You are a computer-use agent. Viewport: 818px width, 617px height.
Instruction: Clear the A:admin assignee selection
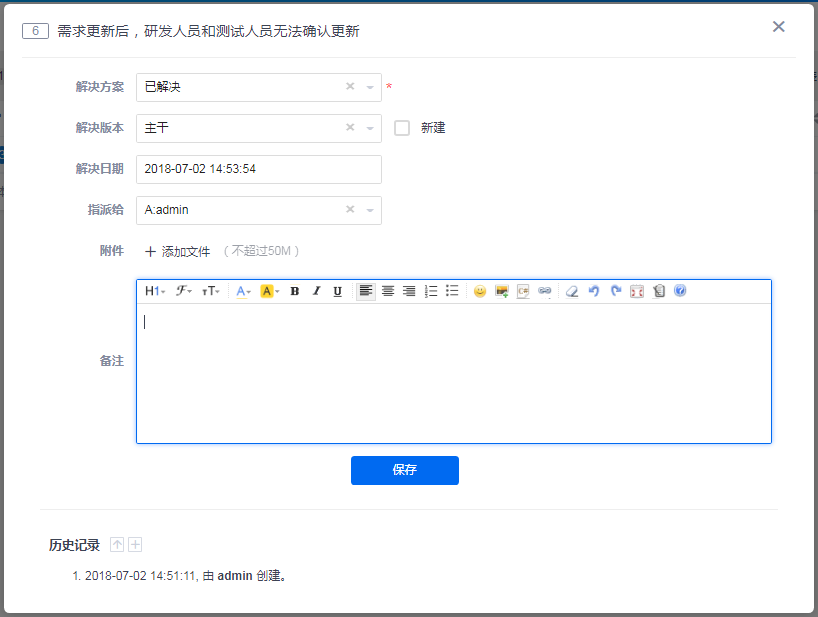pyautogui.click(x=350, y=209)
